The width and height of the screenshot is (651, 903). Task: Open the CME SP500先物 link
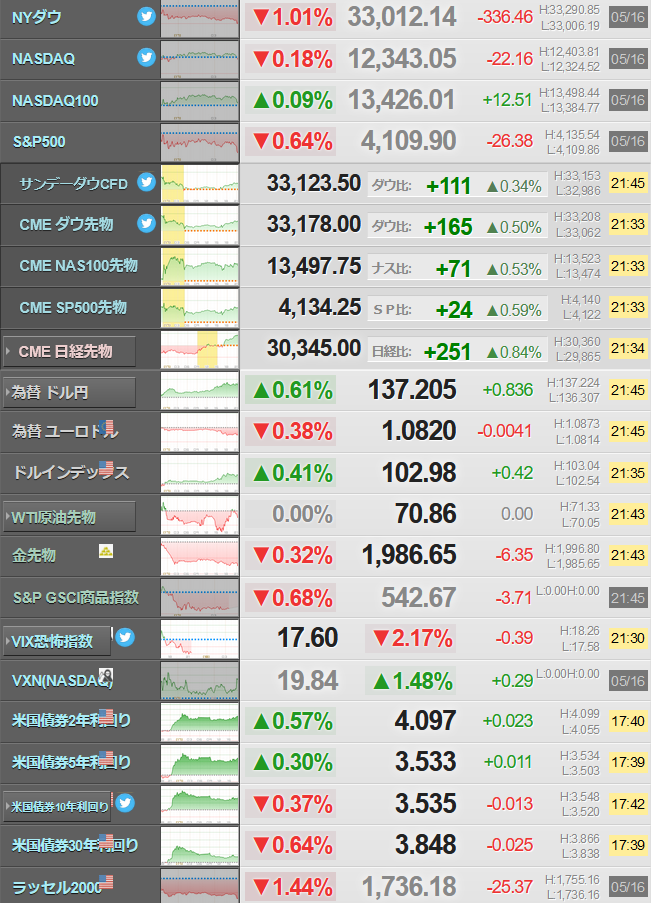[x=73, y=308]
